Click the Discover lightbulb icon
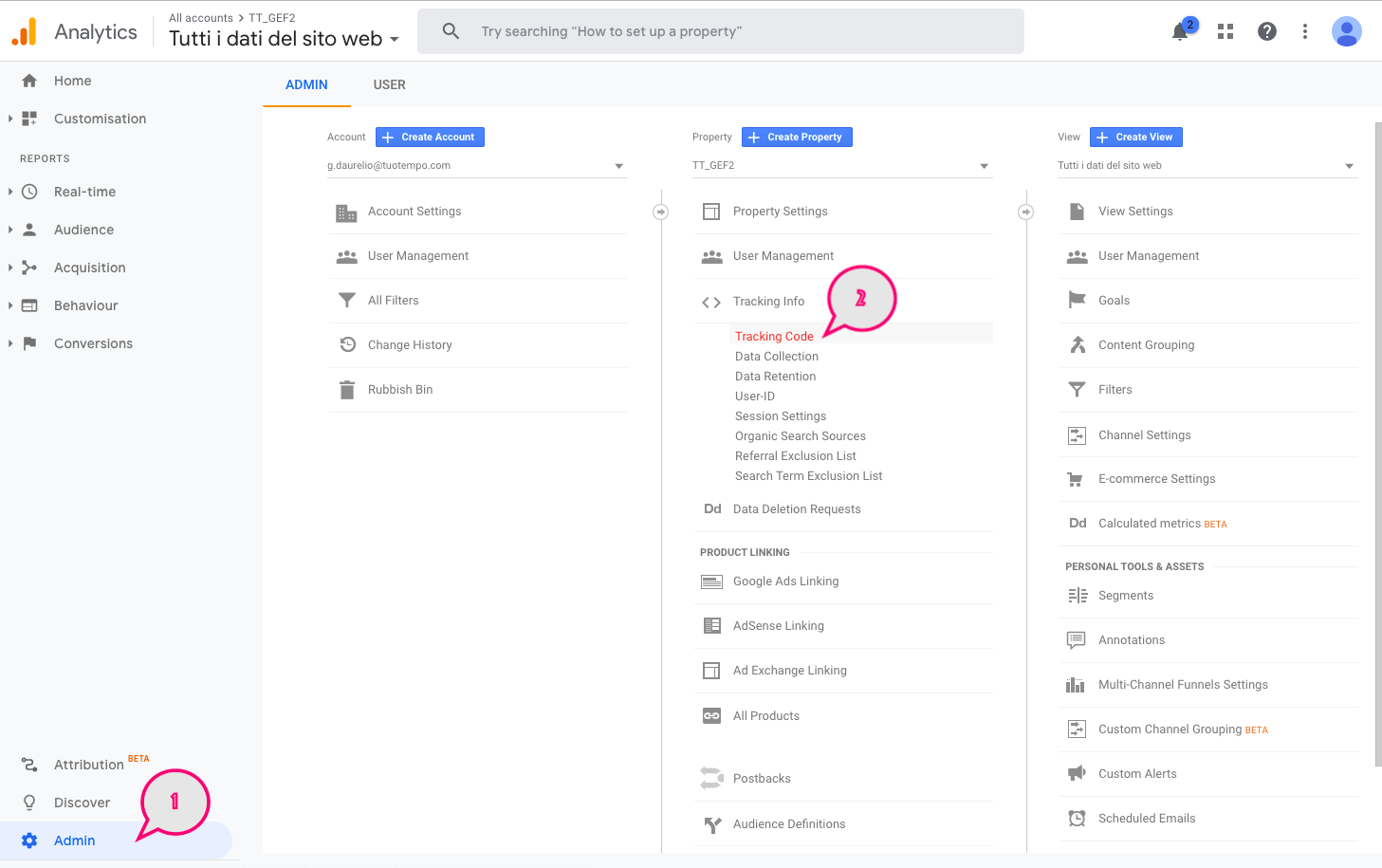Viewport: 1382px width, 868px height. pos(29,803)
